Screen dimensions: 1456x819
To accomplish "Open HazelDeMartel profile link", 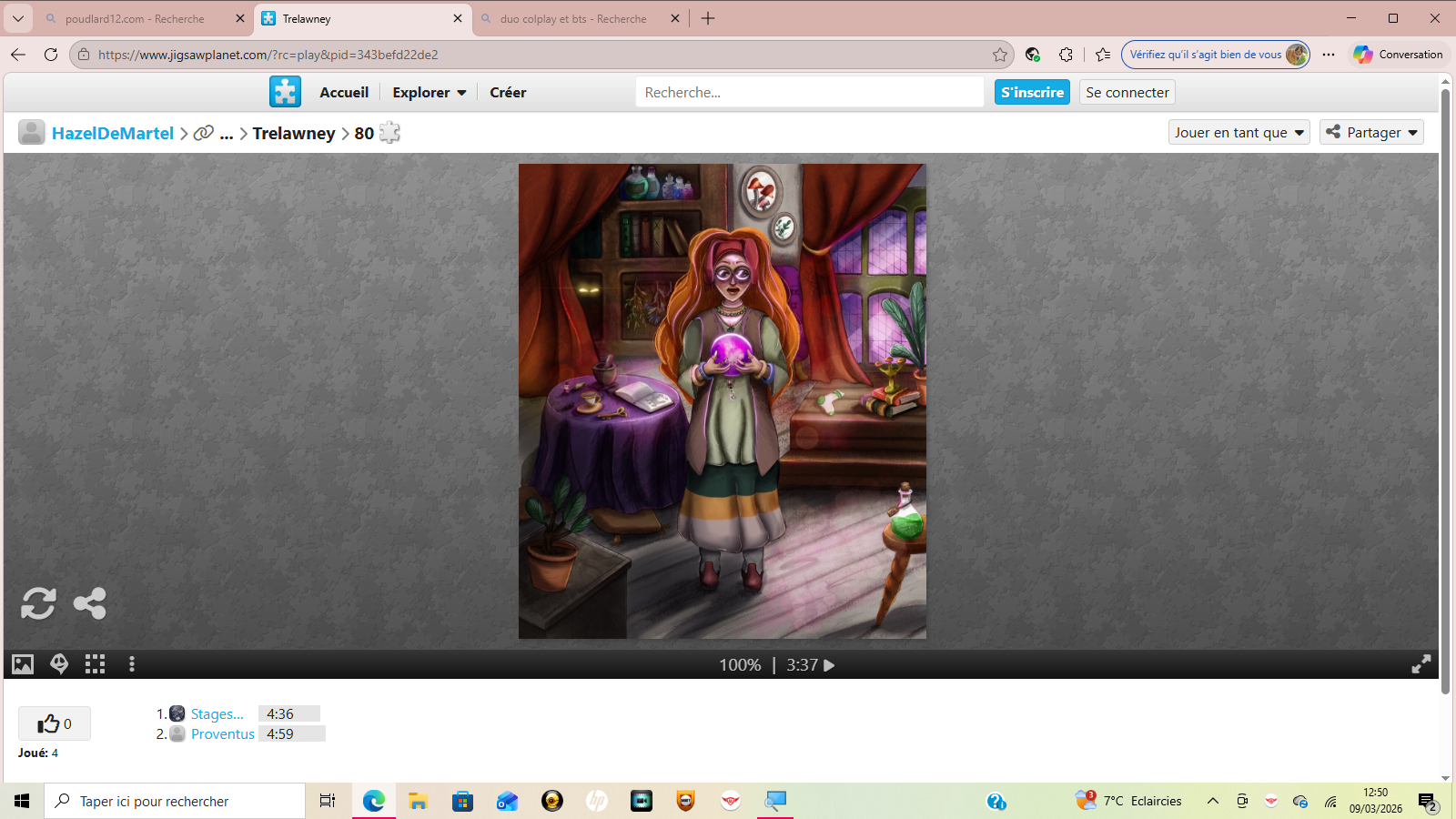I will click(x=113, y=133).
